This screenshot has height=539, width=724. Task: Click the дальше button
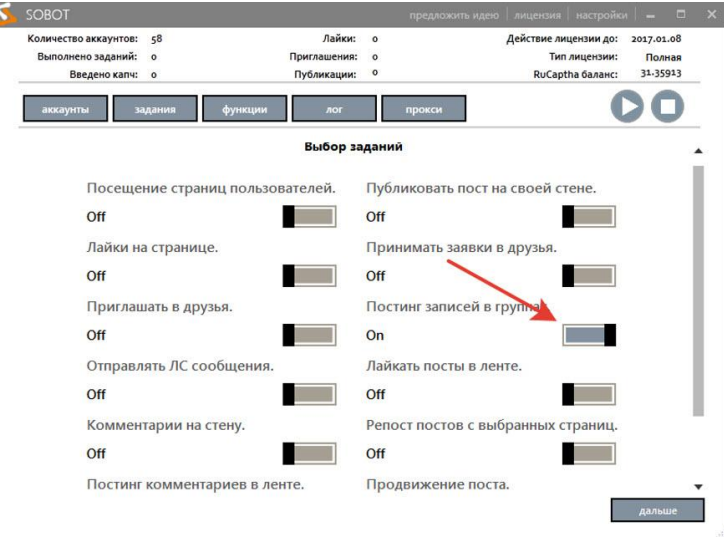(657, 510)
